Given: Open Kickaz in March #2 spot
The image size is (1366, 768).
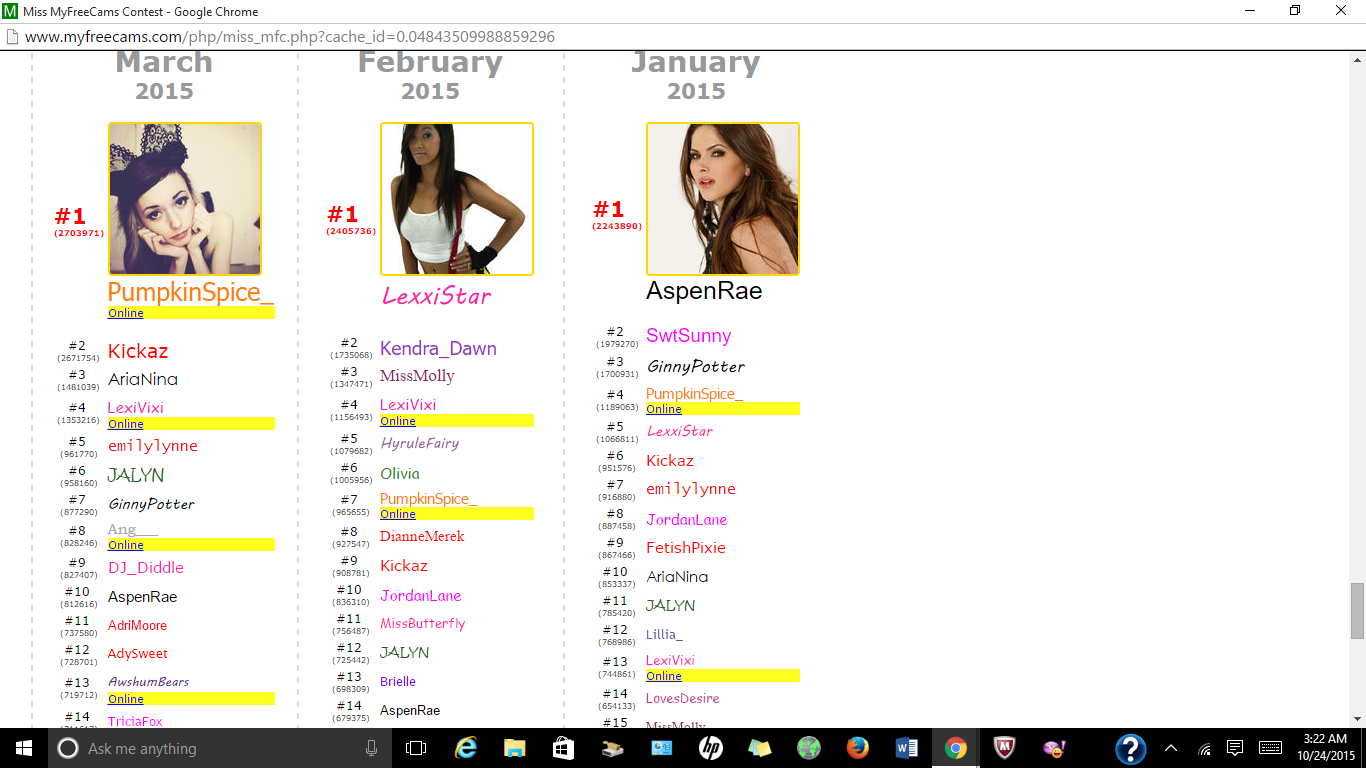Looking at the screenshot, I should 138,351.
